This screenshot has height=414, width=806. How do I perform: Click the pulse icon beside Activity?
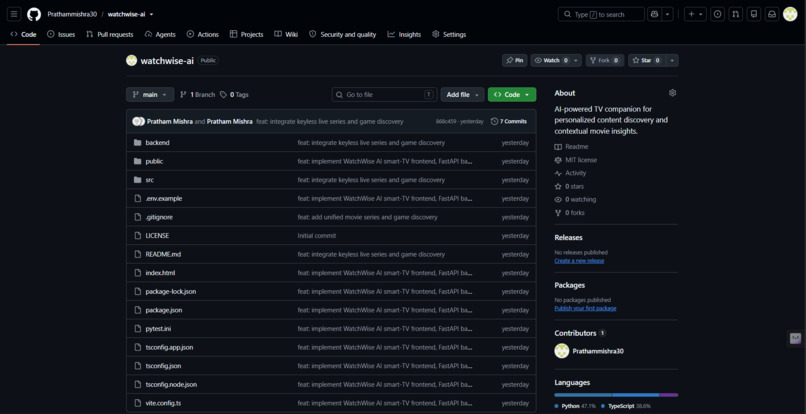(x=558, y=173)
